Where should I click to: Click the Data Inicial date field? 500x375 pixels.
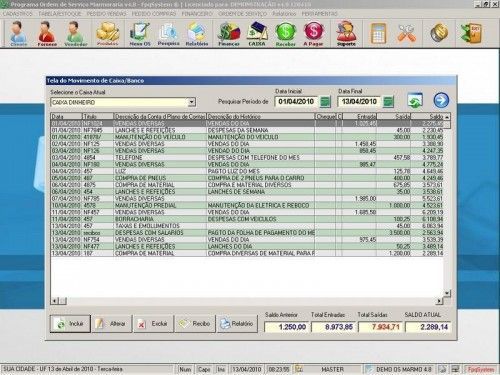(x=296, y=102)
